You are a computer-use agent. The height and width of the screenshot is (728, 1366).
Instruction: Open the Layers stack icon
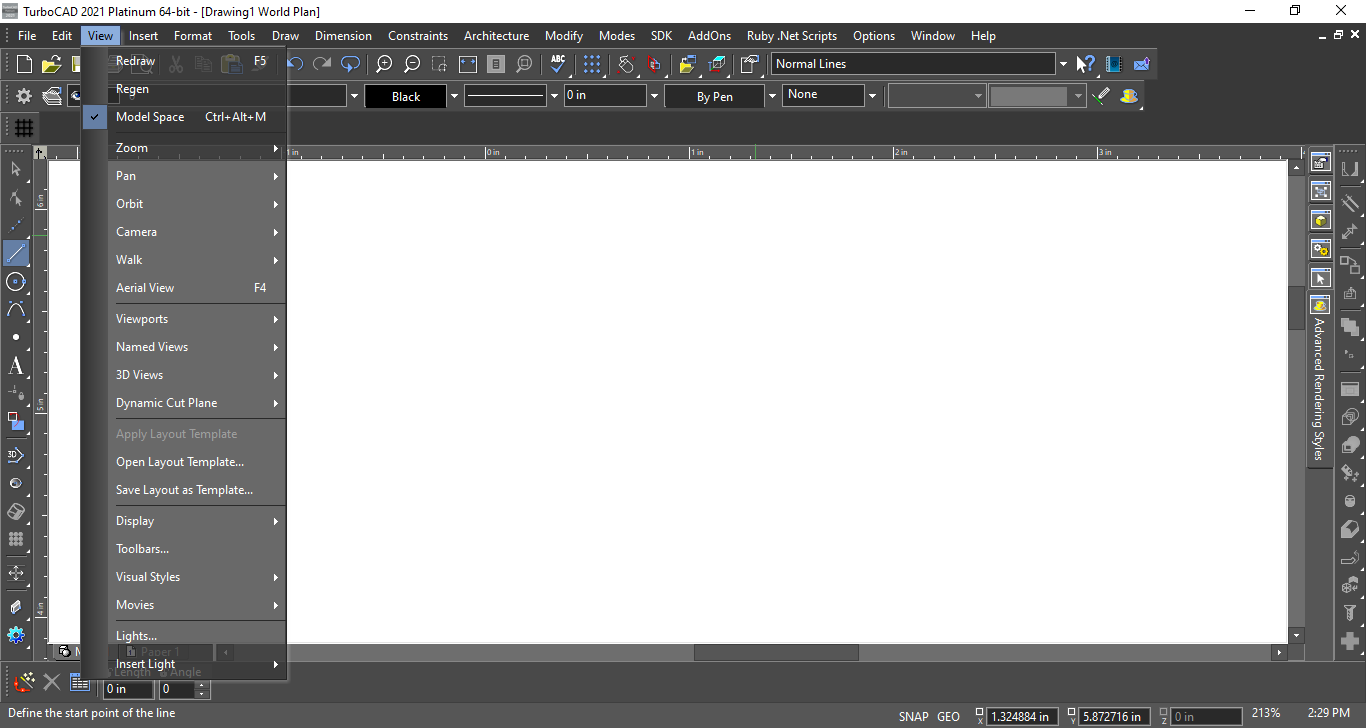click(52, 96)
